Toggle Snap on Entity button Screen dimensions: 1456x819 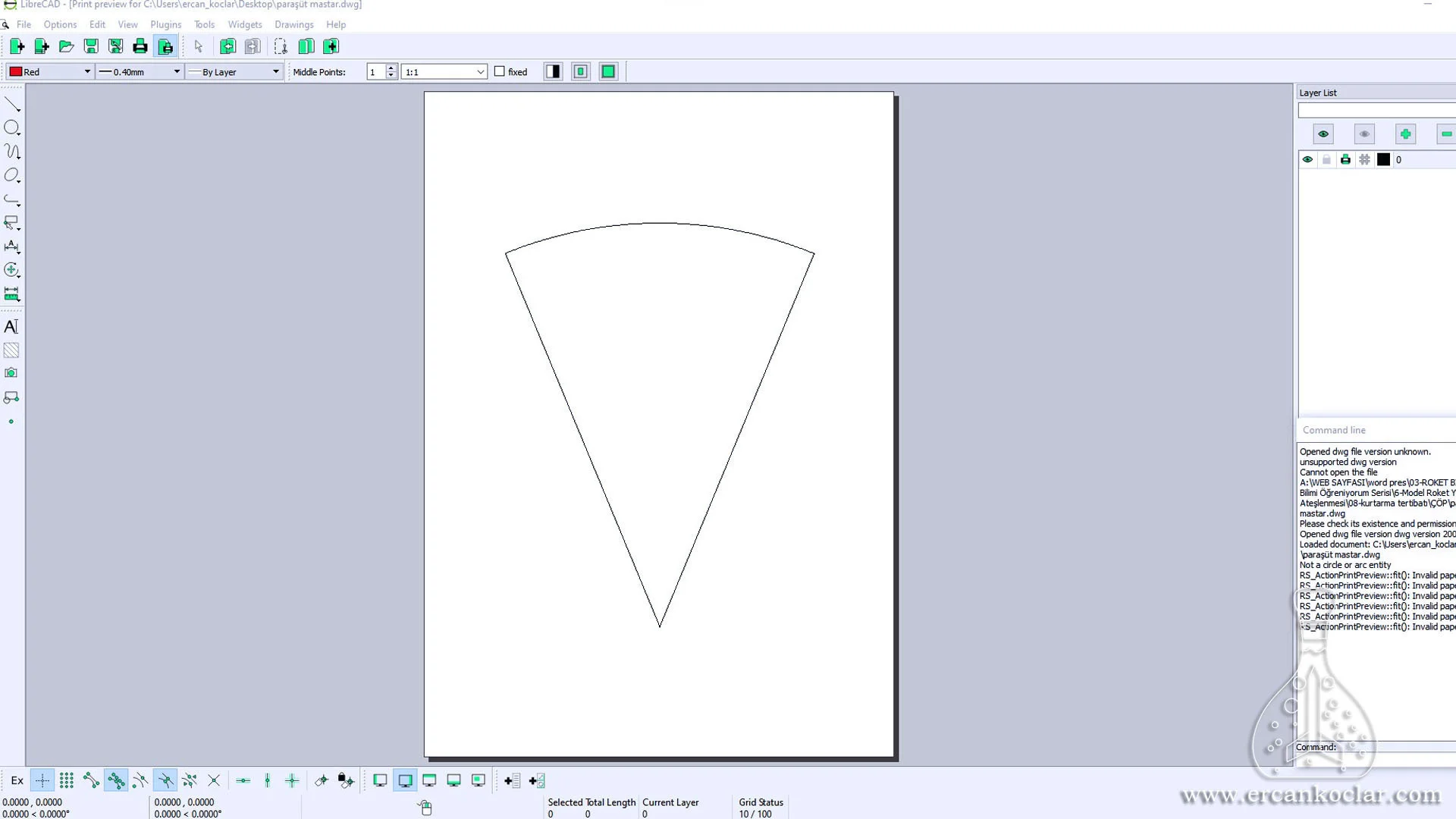[x=116, y=780]
